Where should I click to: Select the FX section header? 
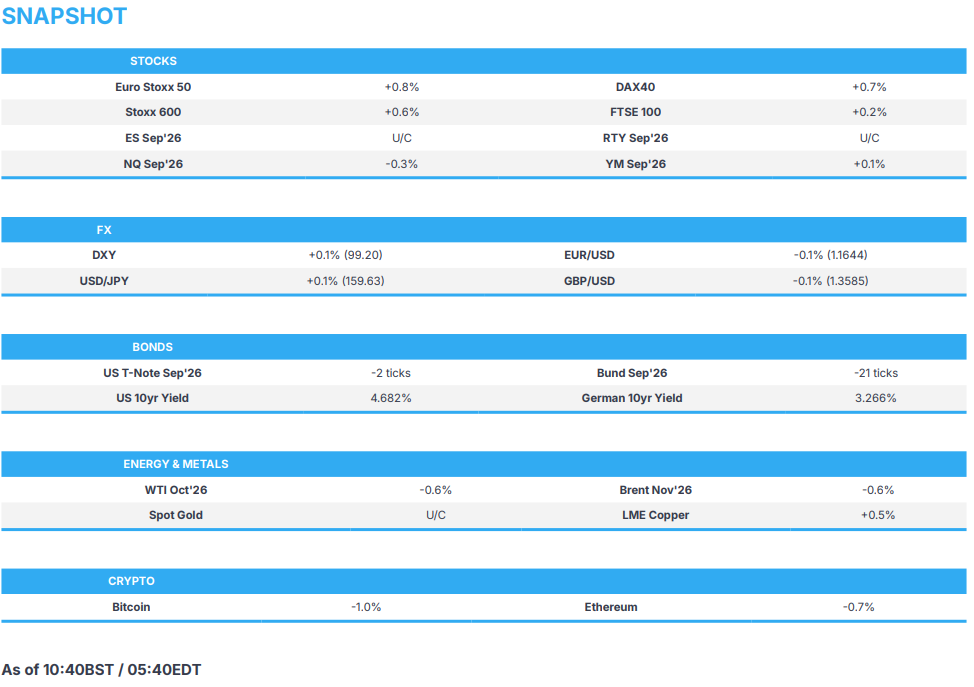click(x=104, y=230)
